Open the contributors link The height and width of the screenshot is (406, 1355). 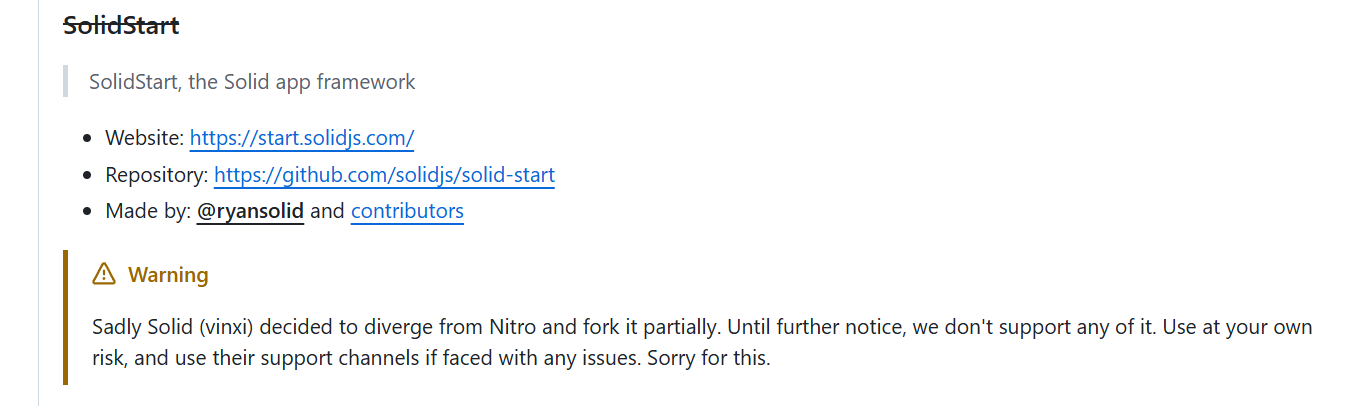(407, 211)
